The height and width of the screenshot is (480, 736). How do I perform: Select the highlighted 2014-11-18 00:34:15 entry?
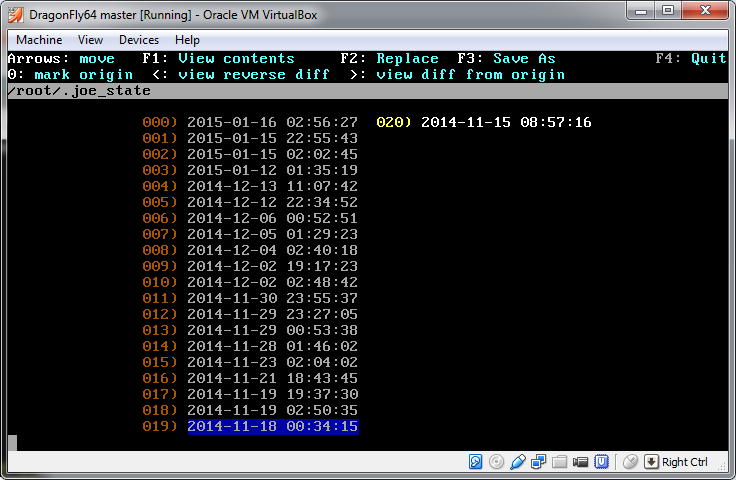point(272,427)
